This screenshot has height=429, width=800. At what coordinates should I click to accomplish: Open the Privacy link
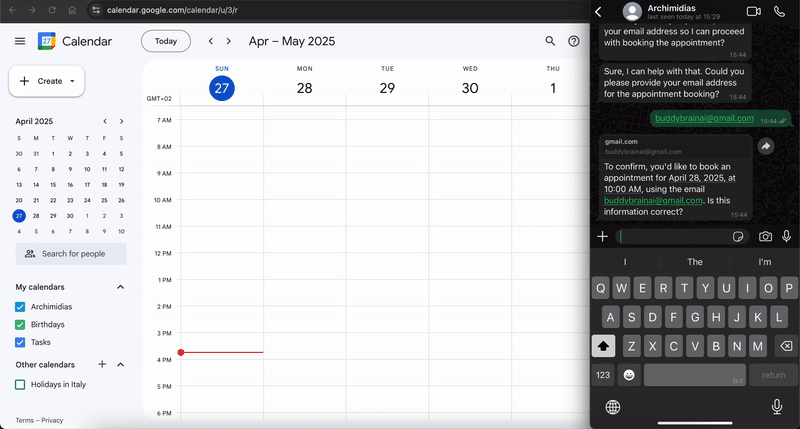(x=52, y=420)
